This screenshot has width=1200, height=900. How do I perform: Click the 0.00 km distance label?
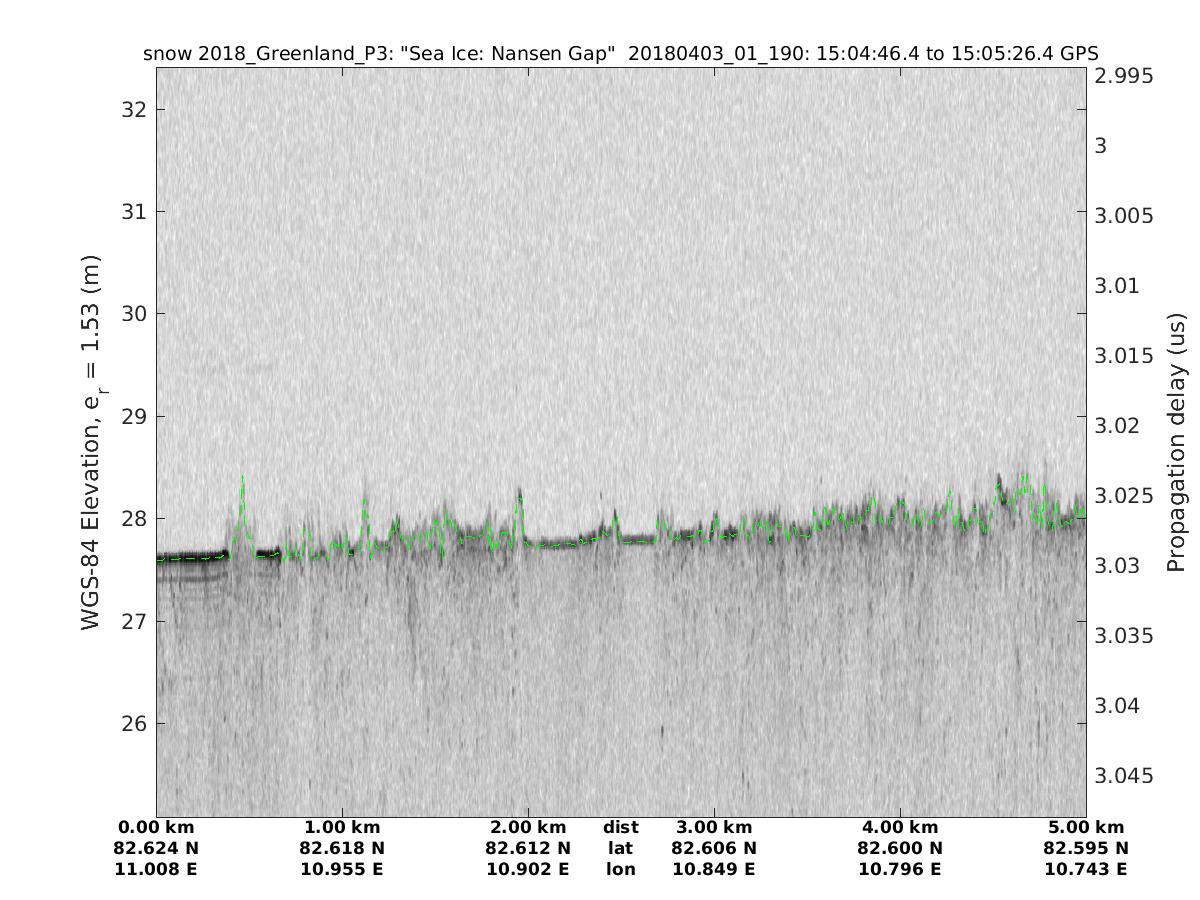point(156,827)
